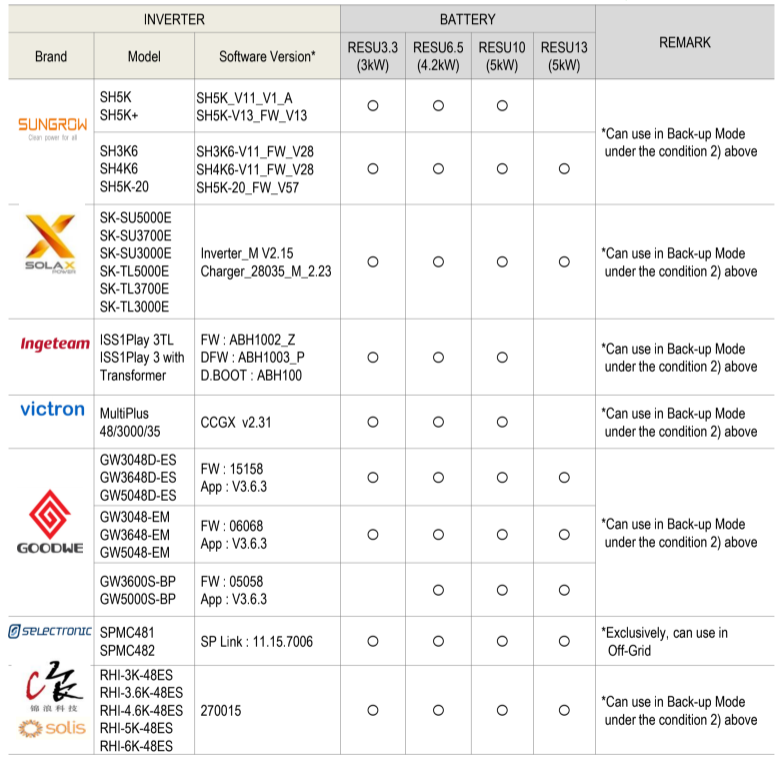
Task: Click FW : 06068 version text
Action: [232, 526]
